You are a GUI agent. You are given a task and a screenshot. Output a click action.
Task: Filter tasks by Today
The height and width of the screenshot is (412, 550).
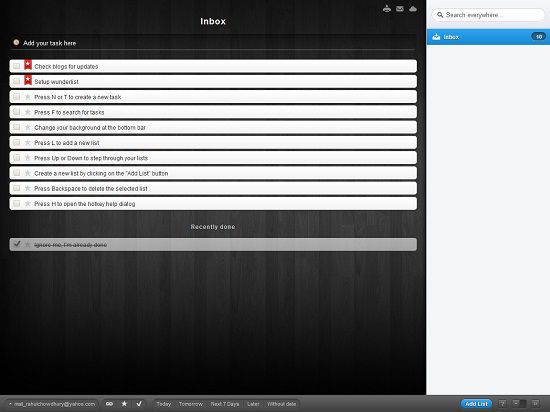tap(163, 404)
